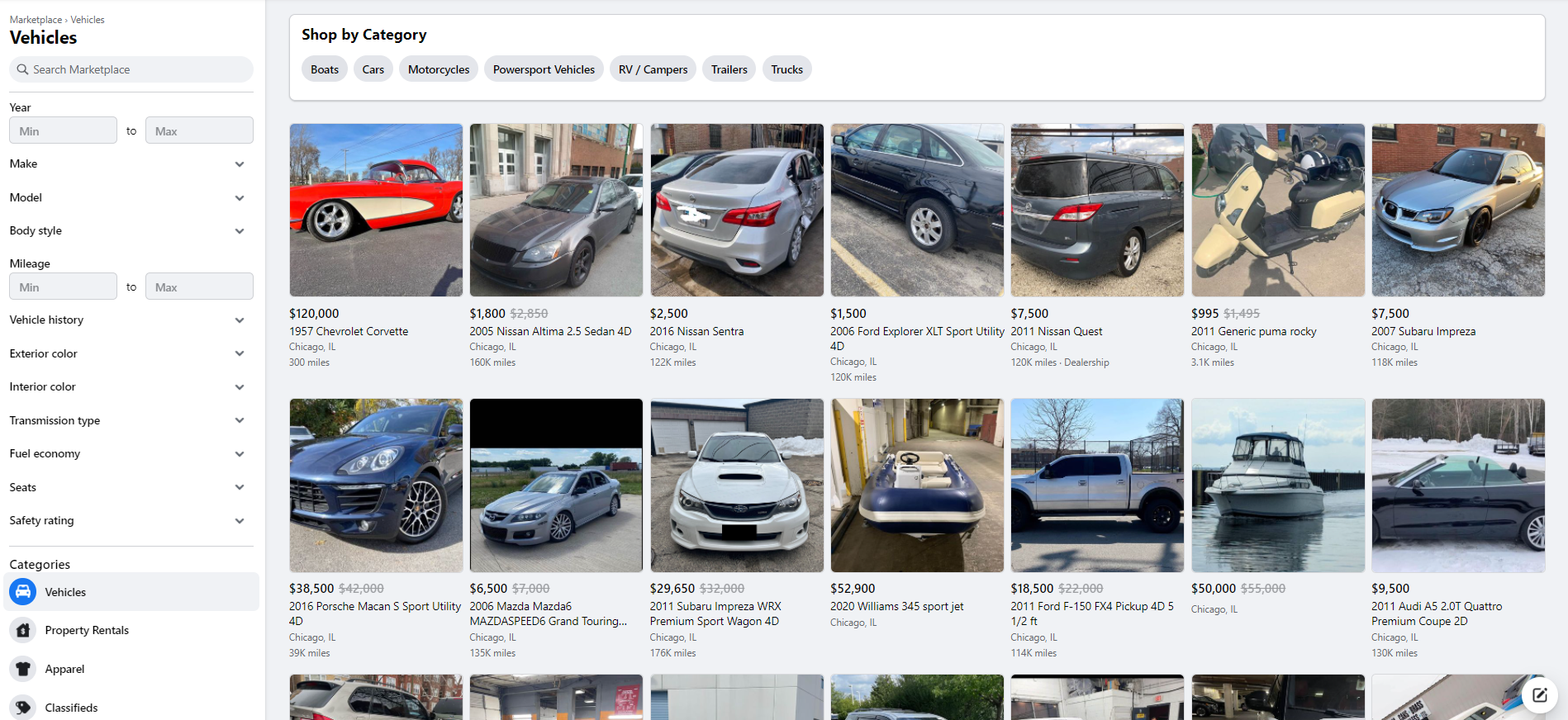The height and width of the screenshot is (720, 1568).
Task: Open the Vehicles breadcrumb link
Action: pyautogui.click(x=88, y=20)
